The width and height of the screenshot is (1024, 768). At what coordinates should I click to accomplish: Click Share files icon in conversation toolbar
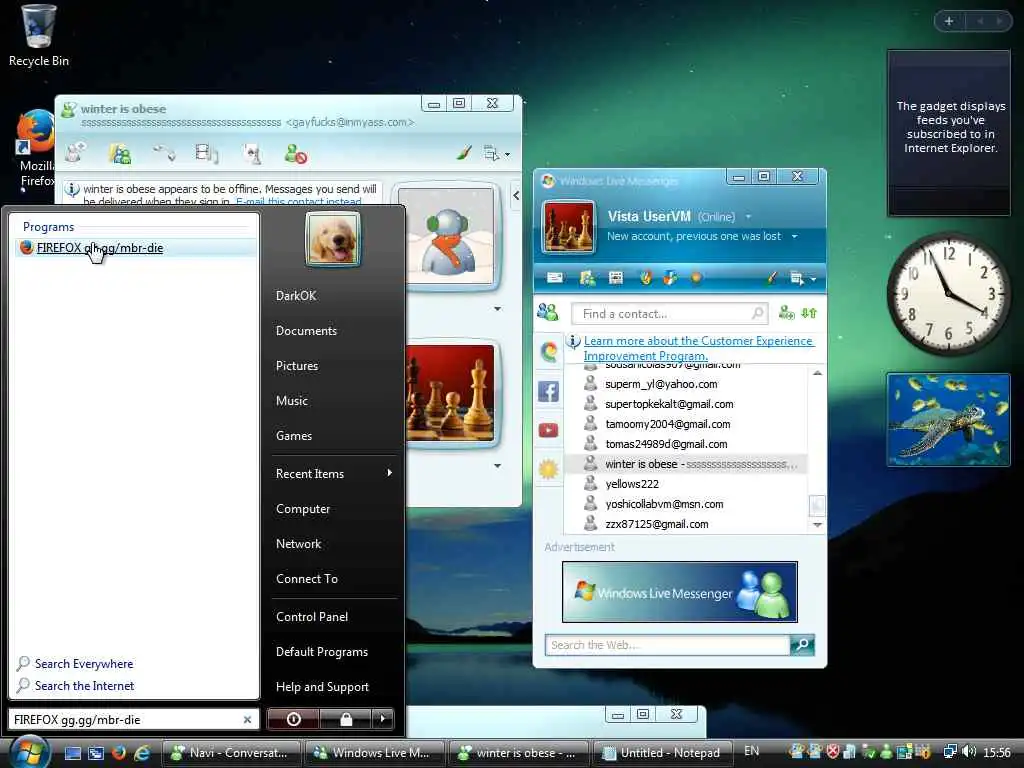120,153
